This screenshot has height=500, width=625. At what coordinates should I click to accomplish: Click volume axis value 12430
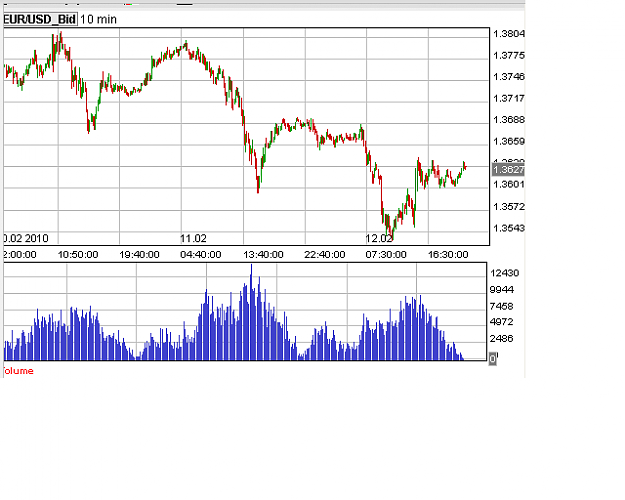tap(505, 273)
